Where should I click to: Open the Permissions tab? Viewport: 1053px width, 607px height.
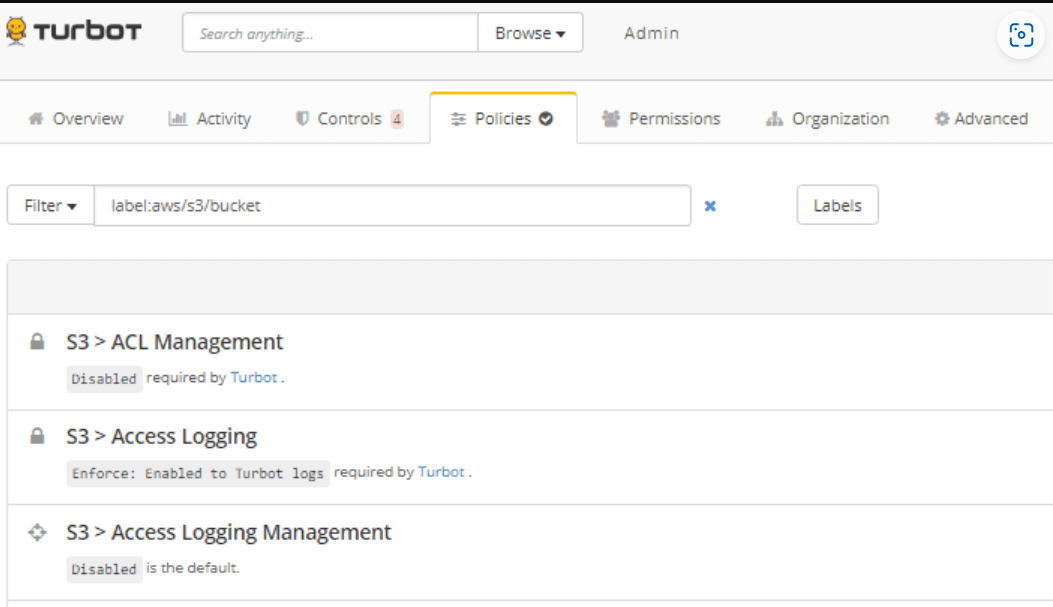pyautogui.click(x=661, y=119)
